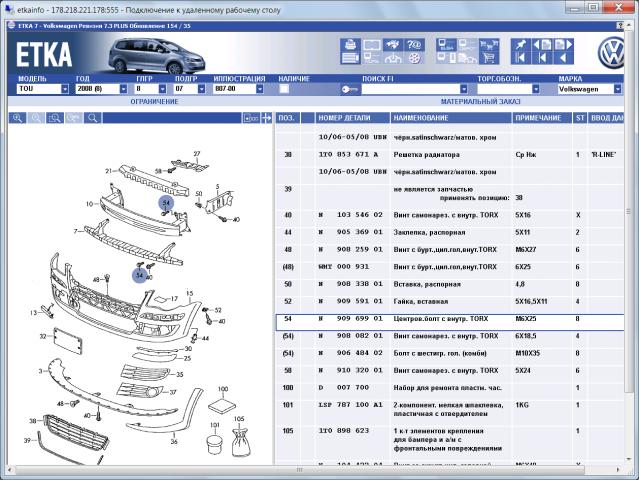Go to next page with right-arrow page icon

coord(563,44)
